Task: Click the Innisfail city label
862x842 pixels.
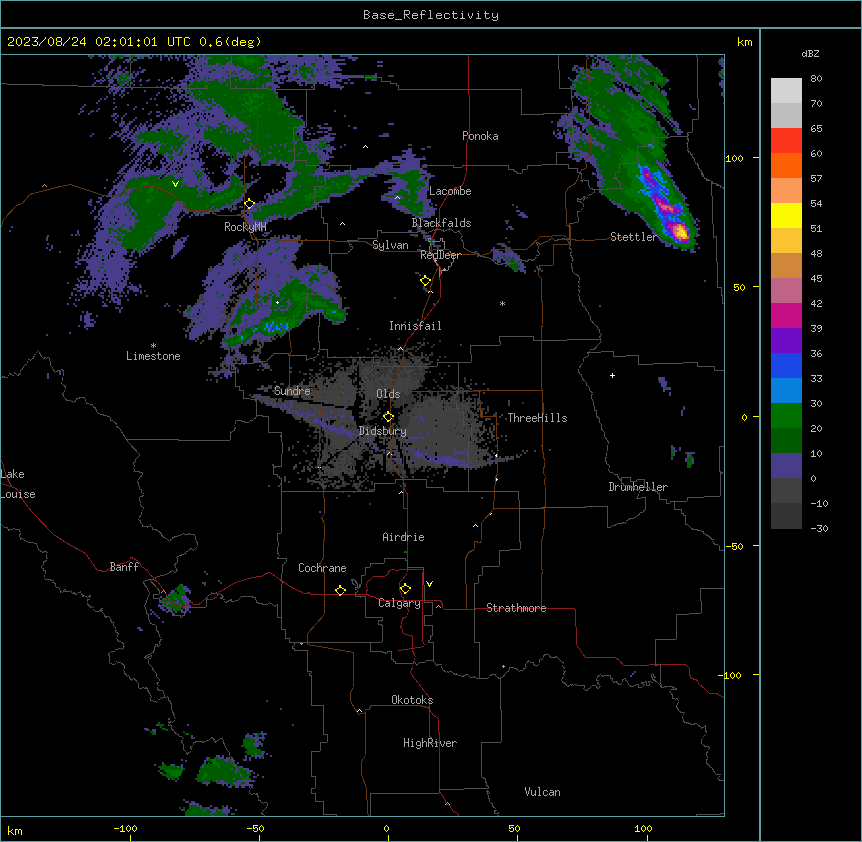Action: [415, 326]
